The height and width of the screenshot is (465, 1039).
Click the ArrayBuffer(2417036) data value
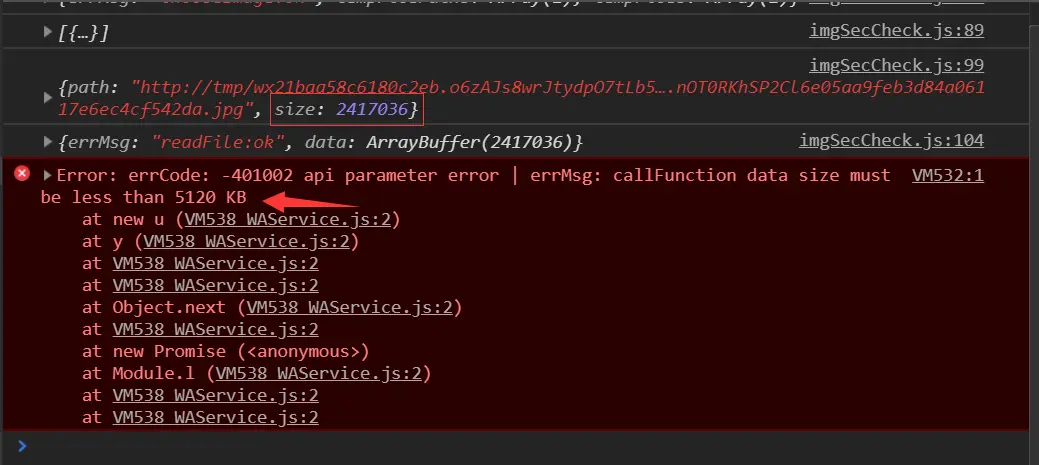point(471,142)
